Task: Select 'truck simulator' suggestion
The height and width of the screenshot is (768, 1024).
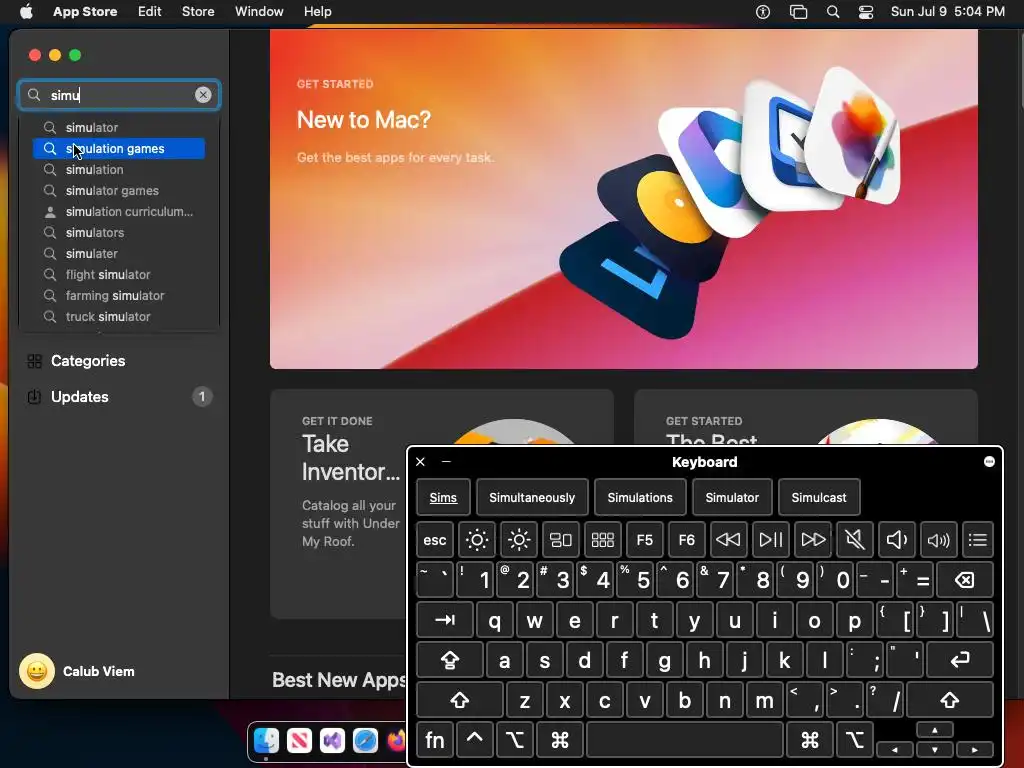Action: 119,316
